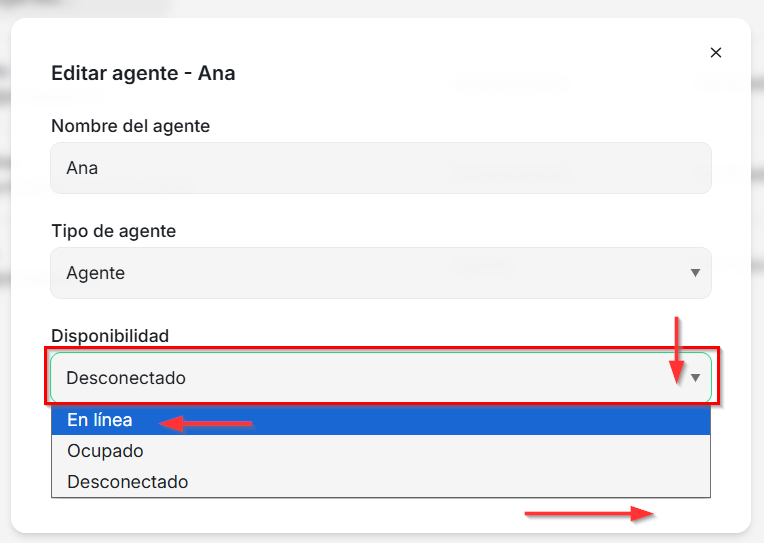Close the Editar agente dialog
Image resolution: width=764 pixels, height=543 pixels.
point(716,53)
